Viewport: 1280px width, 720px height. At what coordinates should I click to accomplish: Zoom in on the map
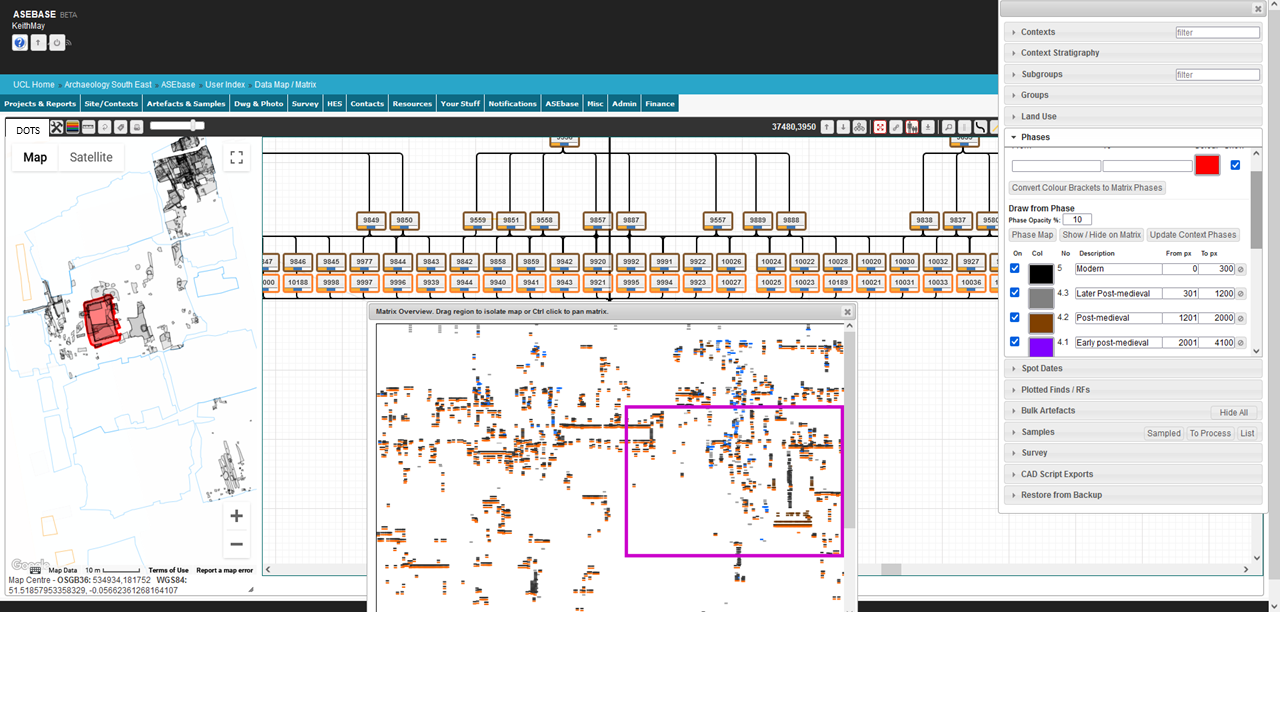[236, 516]
